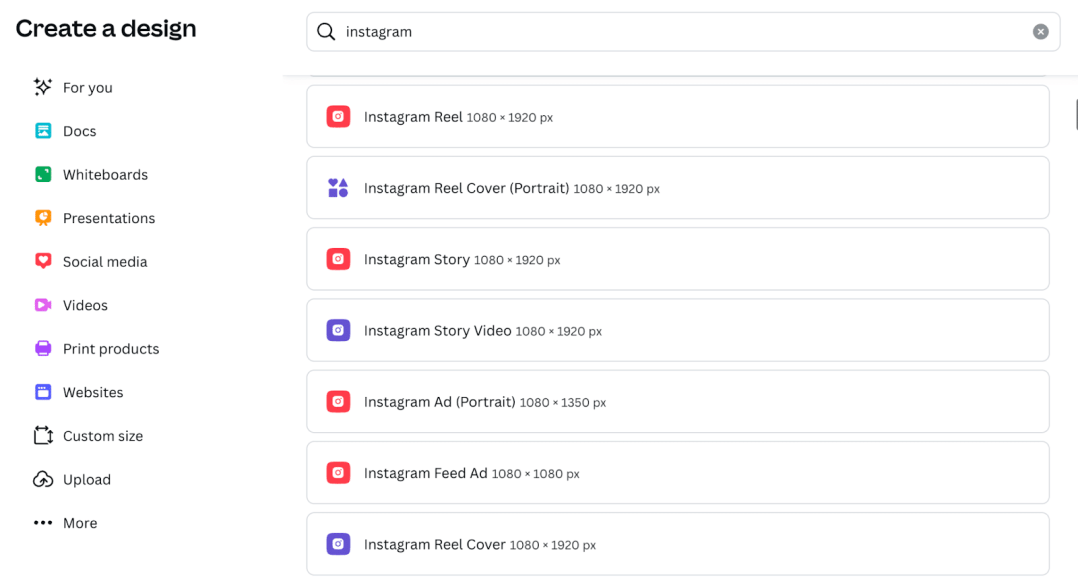Choose the Upload option
This screenshot has height=581, width=1078.
point(87,479)
